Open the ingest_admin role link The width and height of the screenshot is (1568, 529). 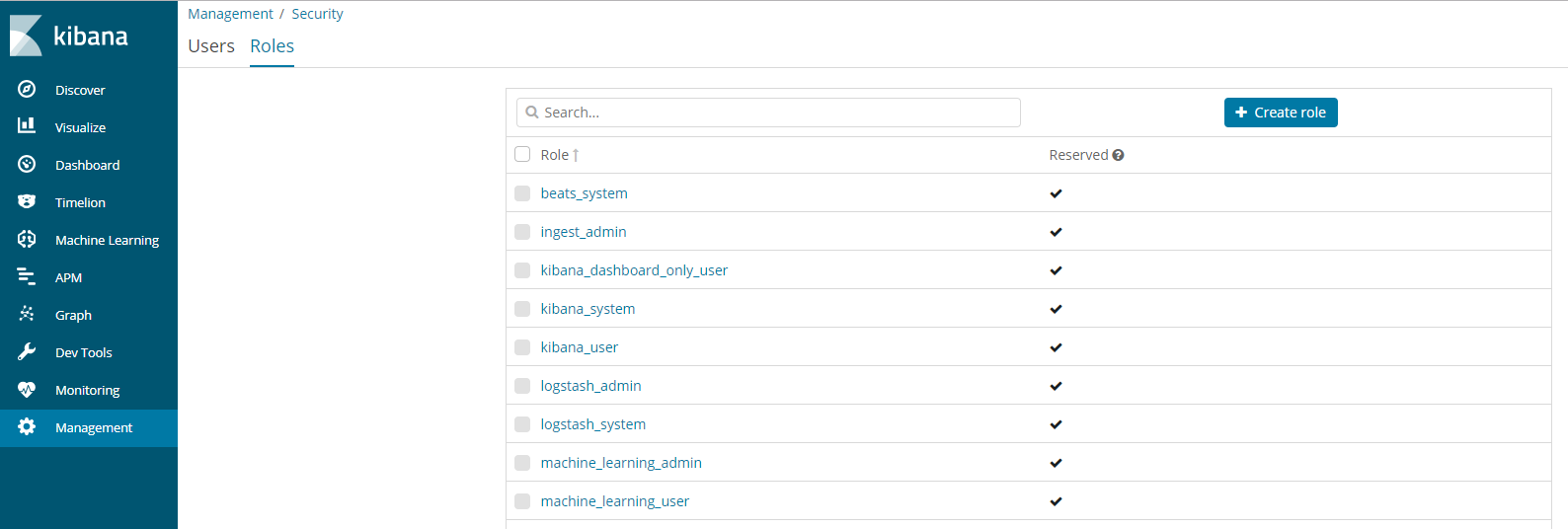point(584,232)
